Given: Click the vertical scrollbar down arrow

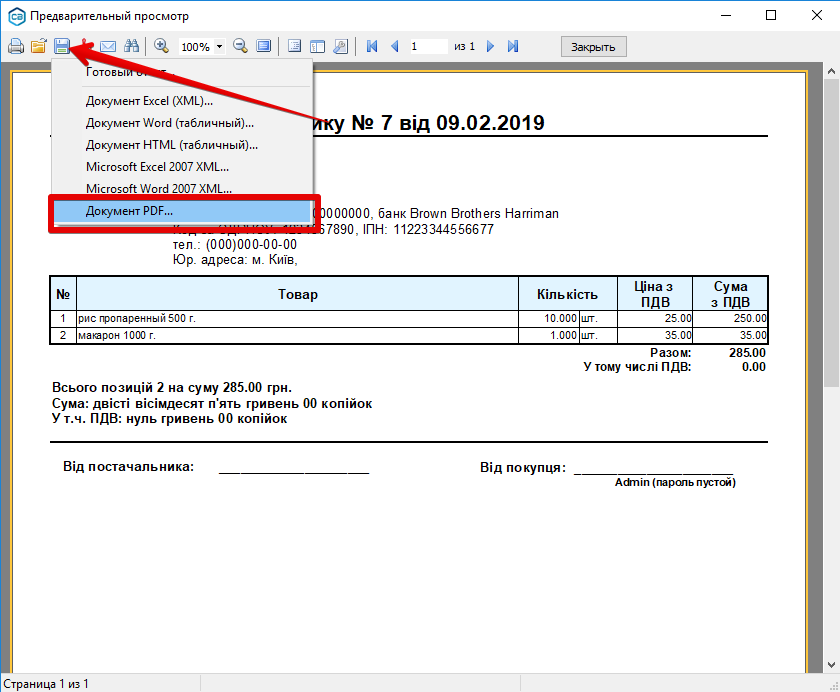Looking at the screenshot, I should pos(831,665).
